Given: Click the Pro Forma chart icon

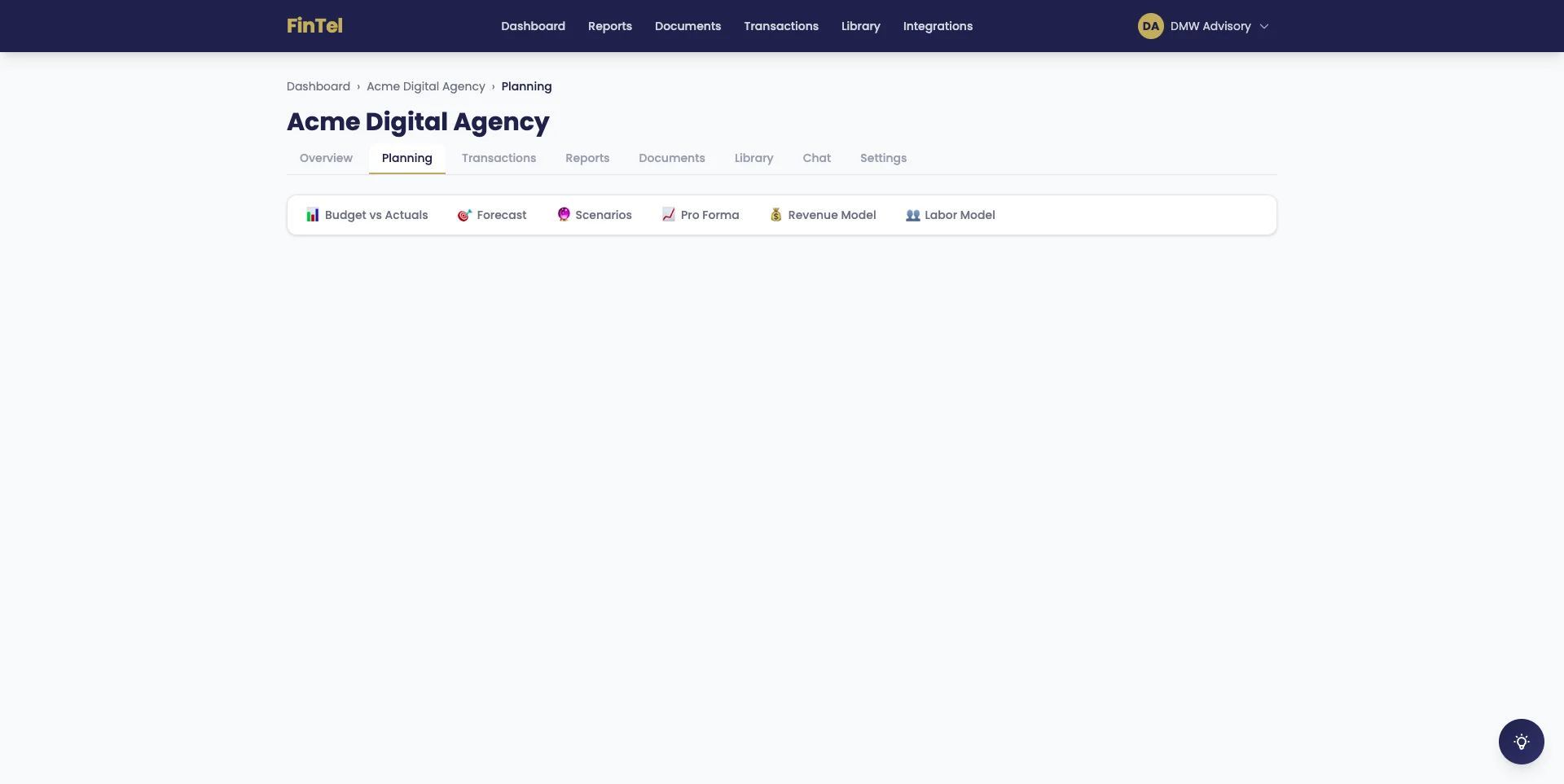Looking at the screenshot, I should (x=668, y=214).
